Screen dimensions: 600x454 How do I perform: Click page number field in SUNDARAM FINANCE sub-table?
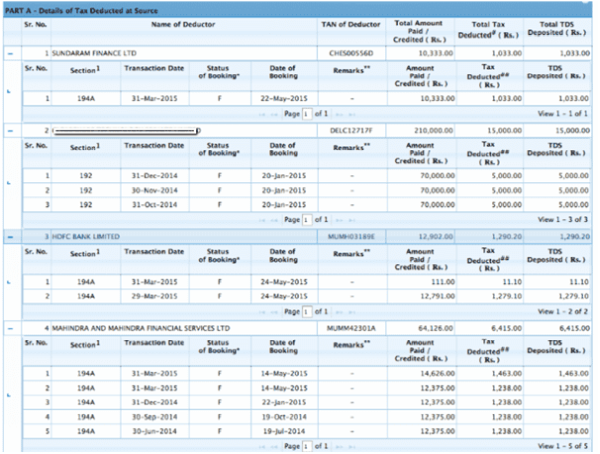(x=307, y=114)
